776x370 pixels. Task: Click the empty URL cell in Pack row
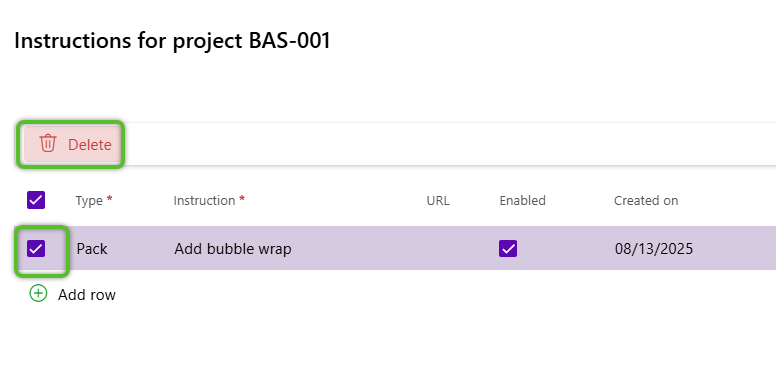(x=455, y=248)
